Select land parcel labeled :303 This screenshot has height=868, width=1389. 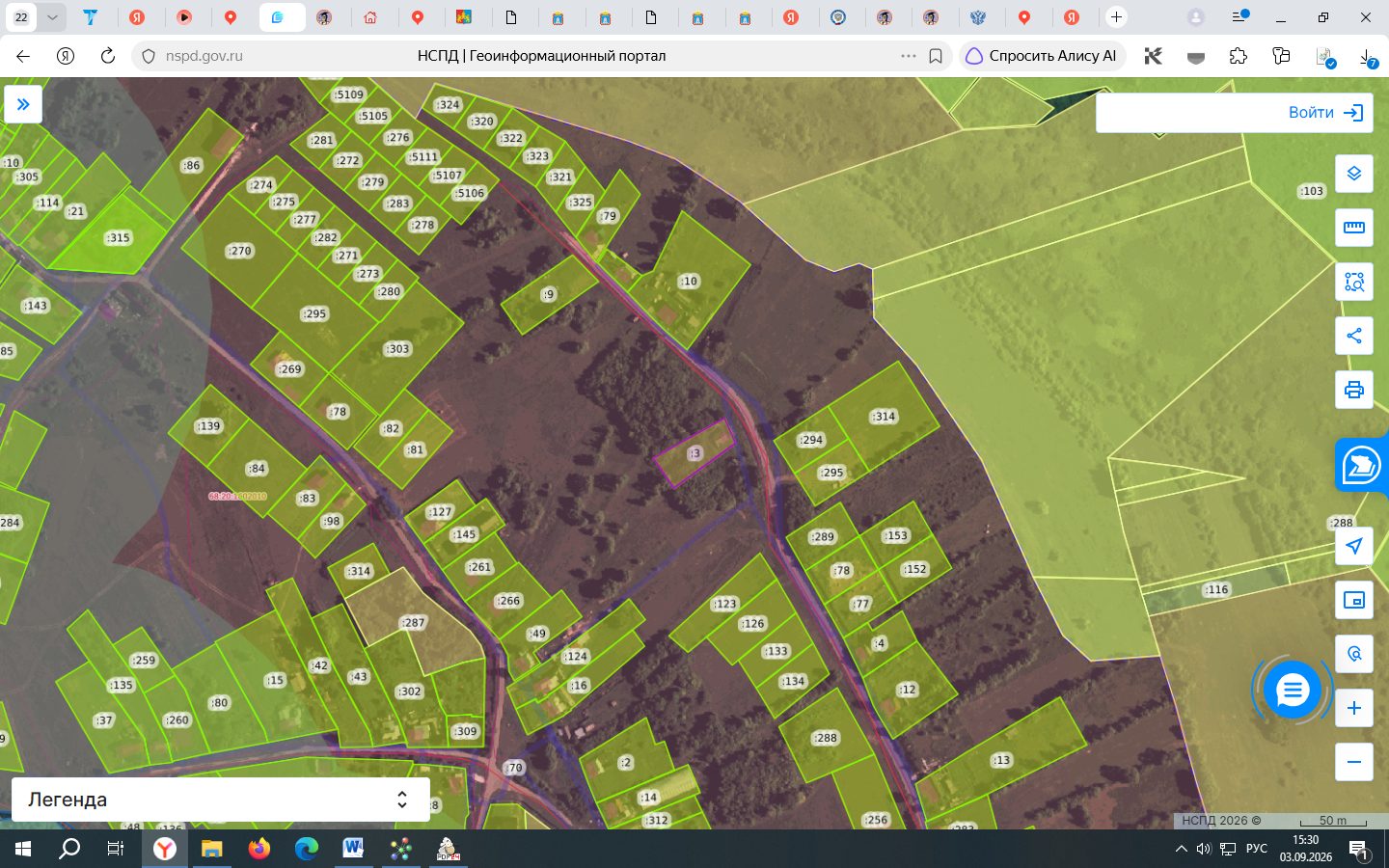[x=397, y=349]
